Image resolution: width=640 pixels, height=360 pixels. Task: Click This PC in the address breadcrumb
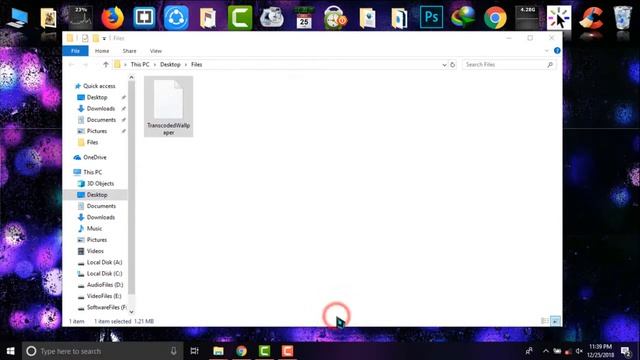(140, 64)
